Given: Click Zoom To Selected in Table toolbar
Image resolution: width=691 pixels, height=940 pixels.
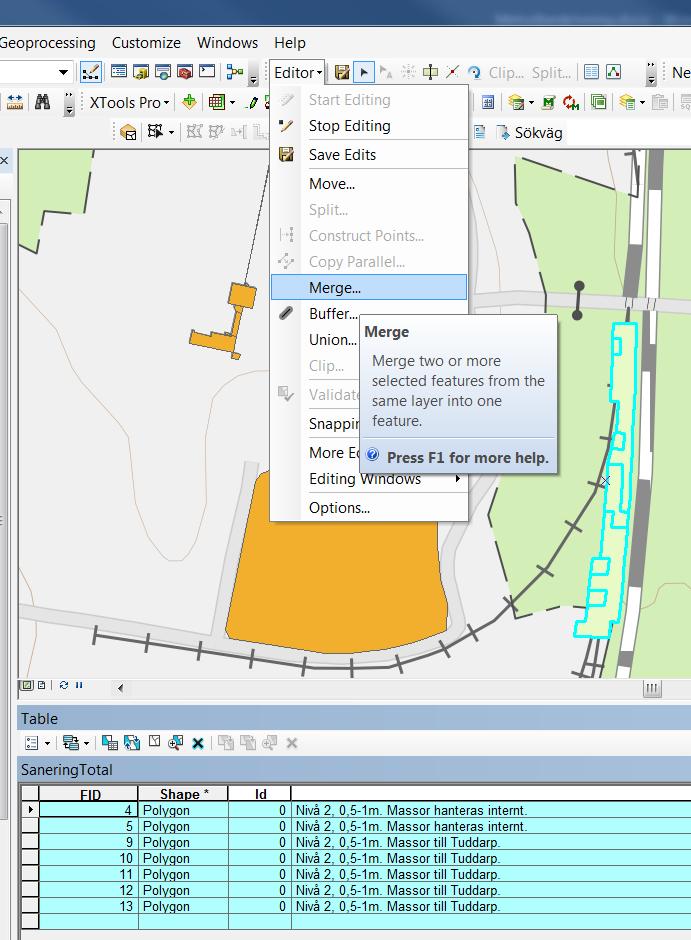Looking at the screenshot, I should coord(176,743).
